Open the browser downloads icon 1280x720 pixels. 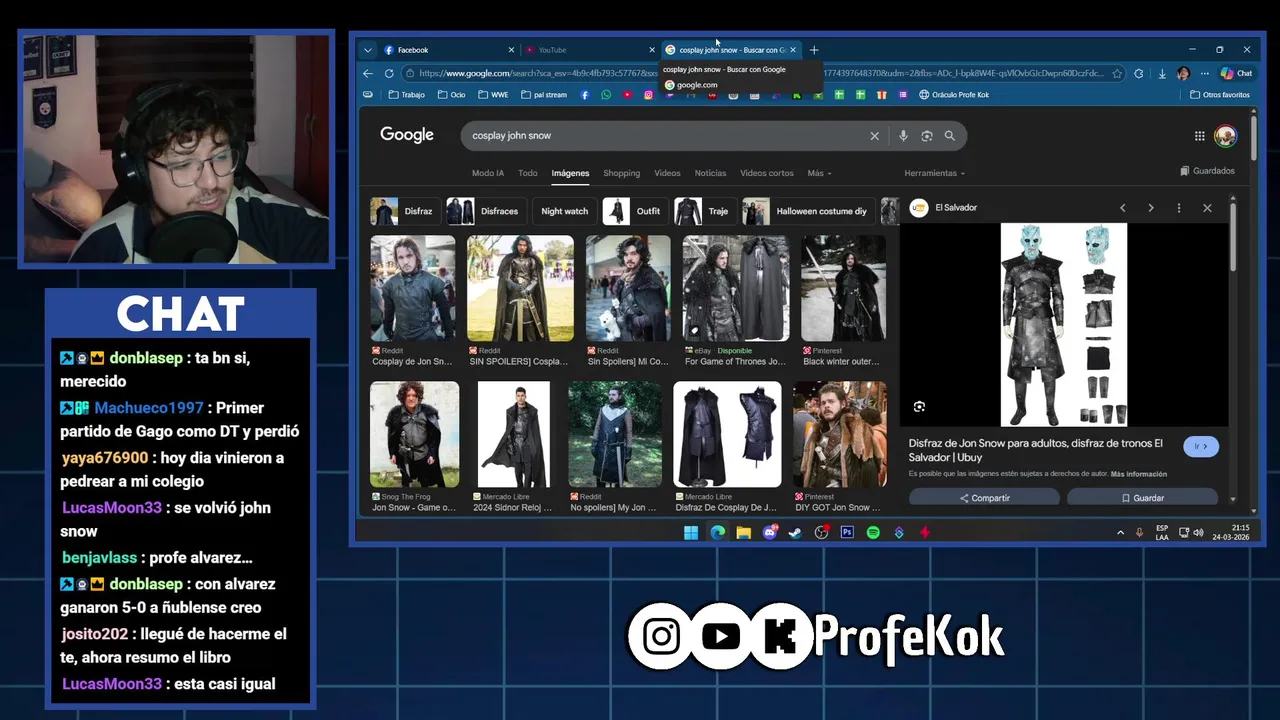coord(1162,73)
